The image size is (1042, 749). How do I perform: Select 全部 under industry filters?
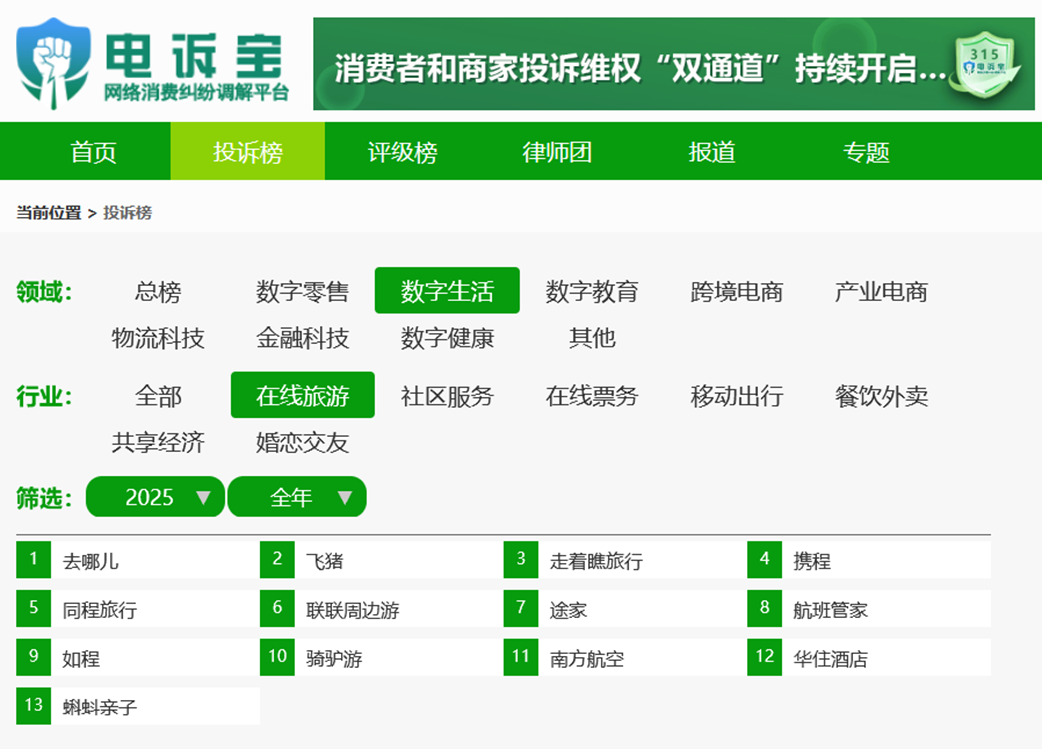pos(160,396)
